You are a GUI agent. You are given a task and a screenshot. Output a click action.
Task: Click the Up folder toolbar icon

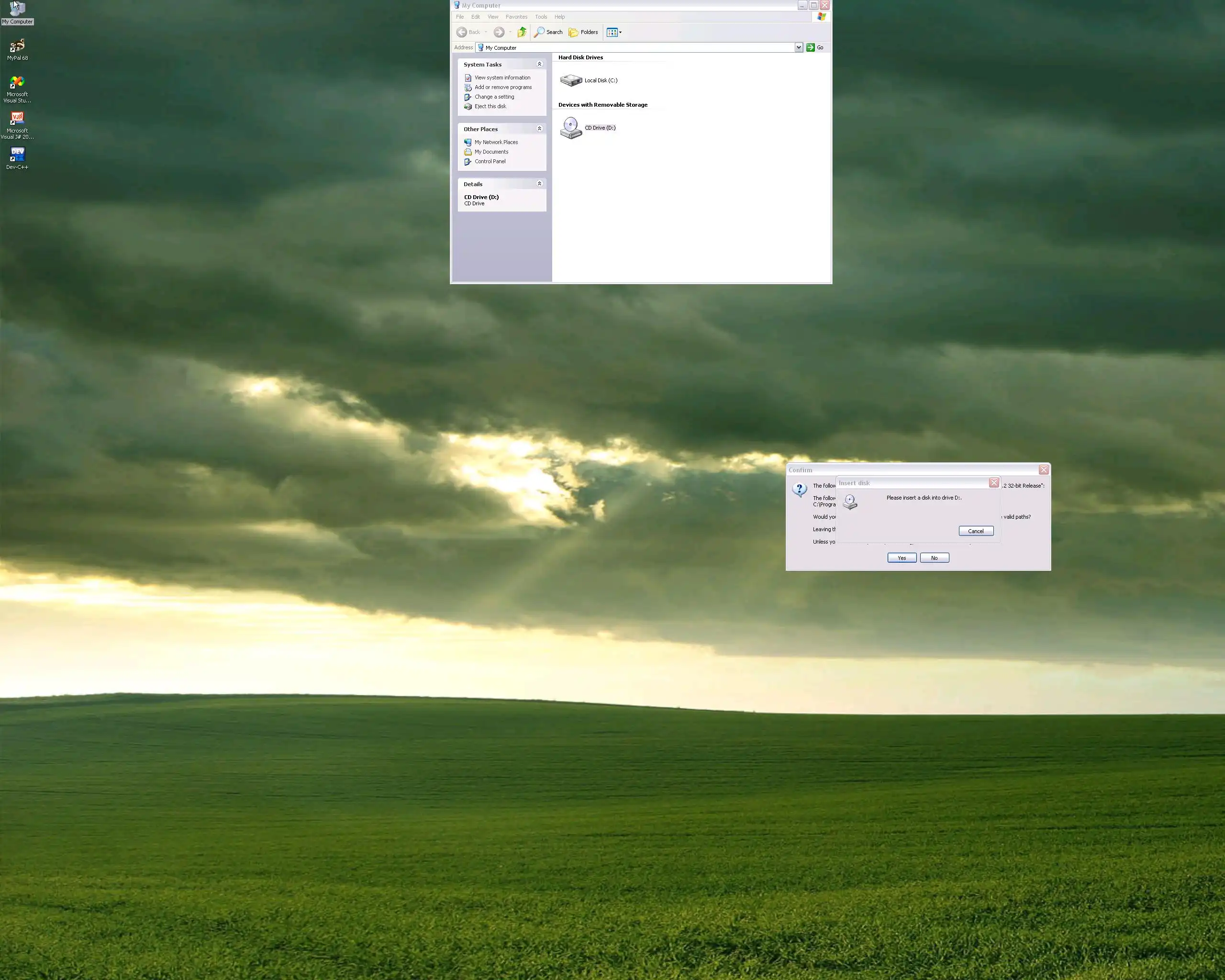522,33
